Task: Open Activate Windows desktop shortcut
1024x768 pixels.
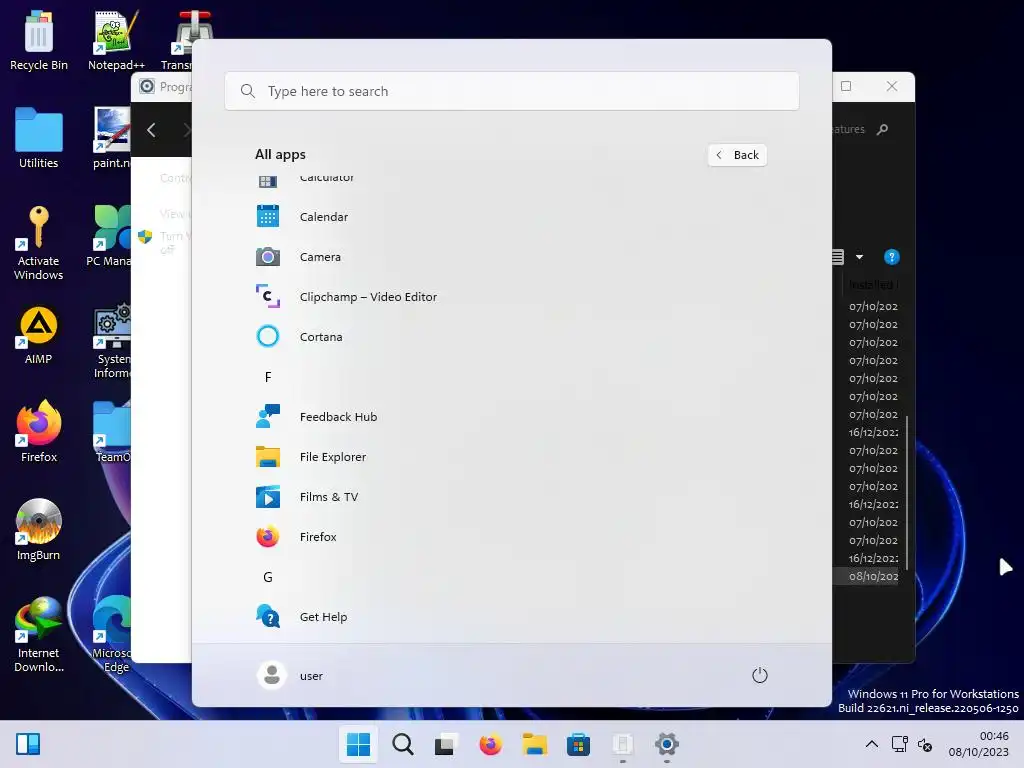Action: click(39, 243)
